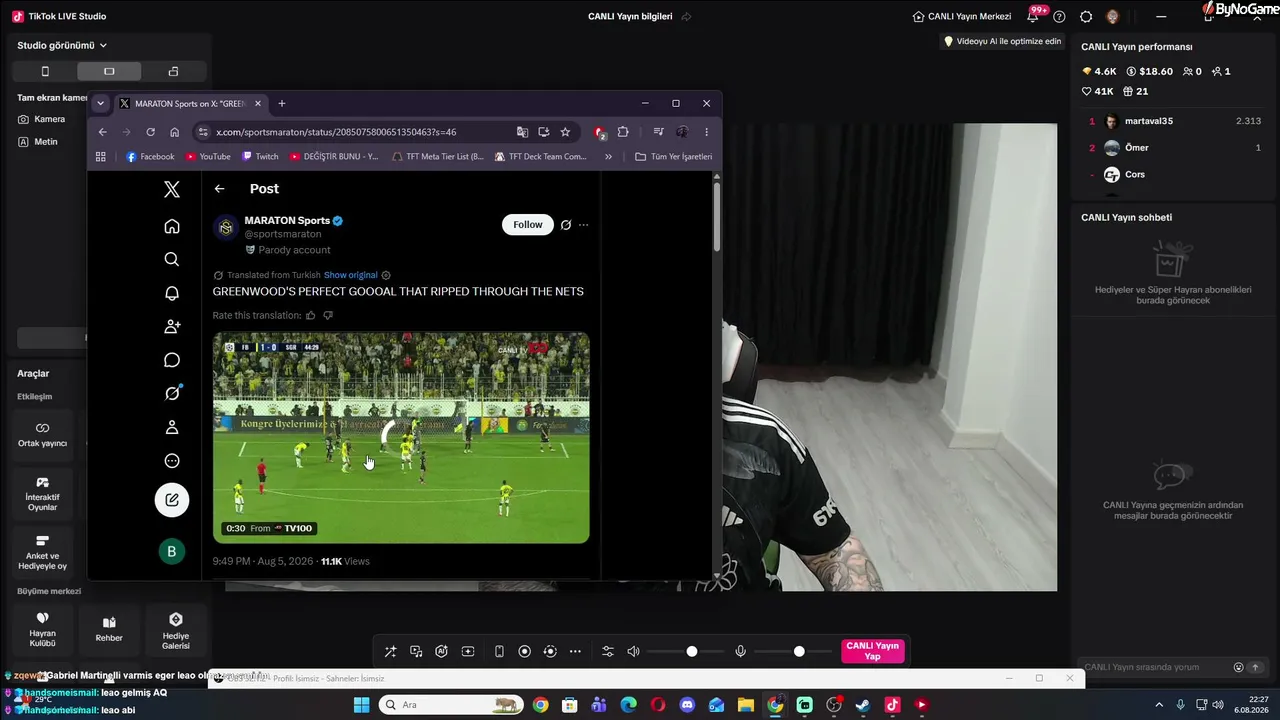Open the X Chat bubble icon
This screenshot has width=1280, height=720.
pos(172,360)
